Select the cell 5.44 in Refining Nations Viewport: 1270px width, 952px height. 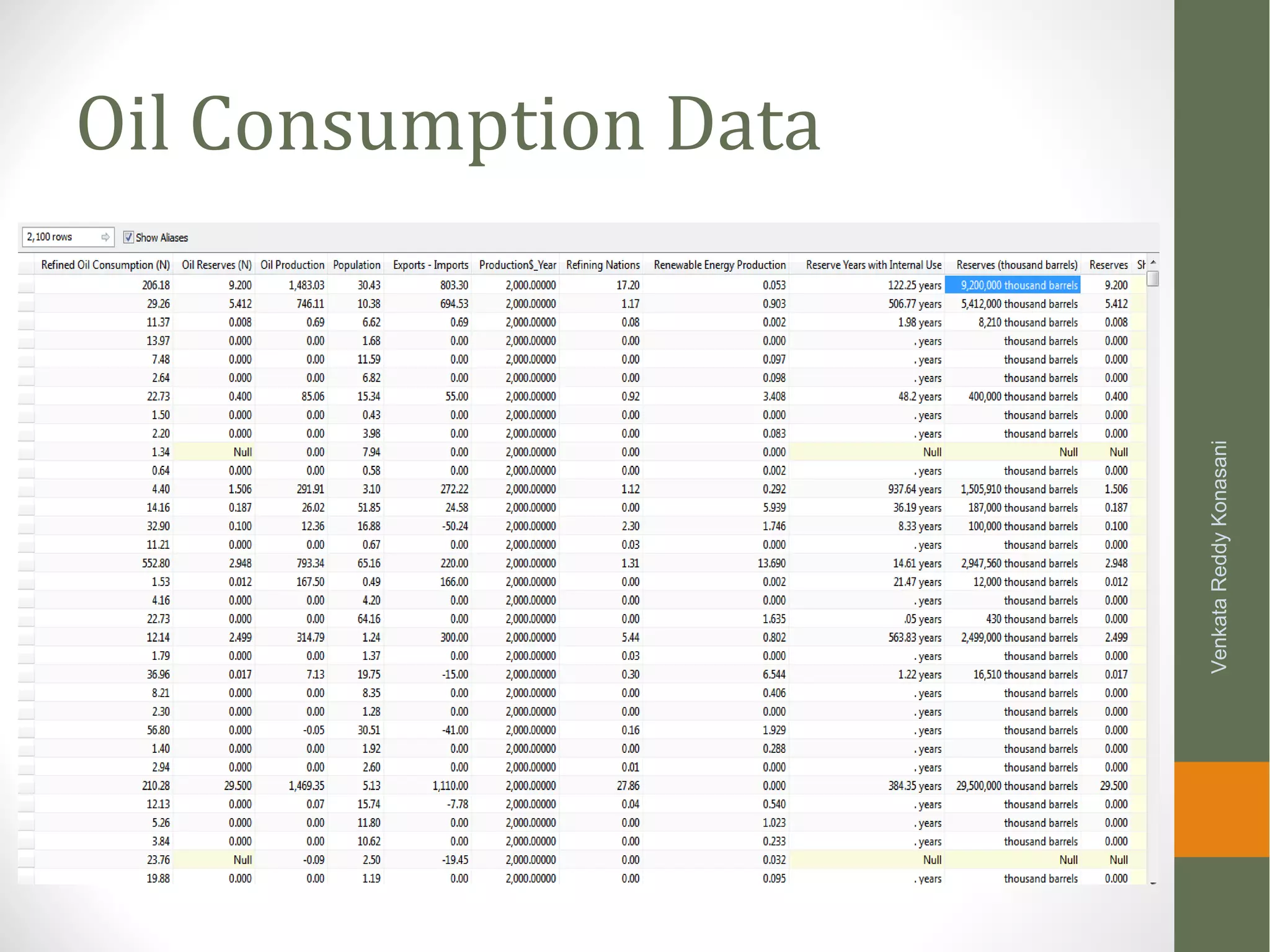point(602,638)
